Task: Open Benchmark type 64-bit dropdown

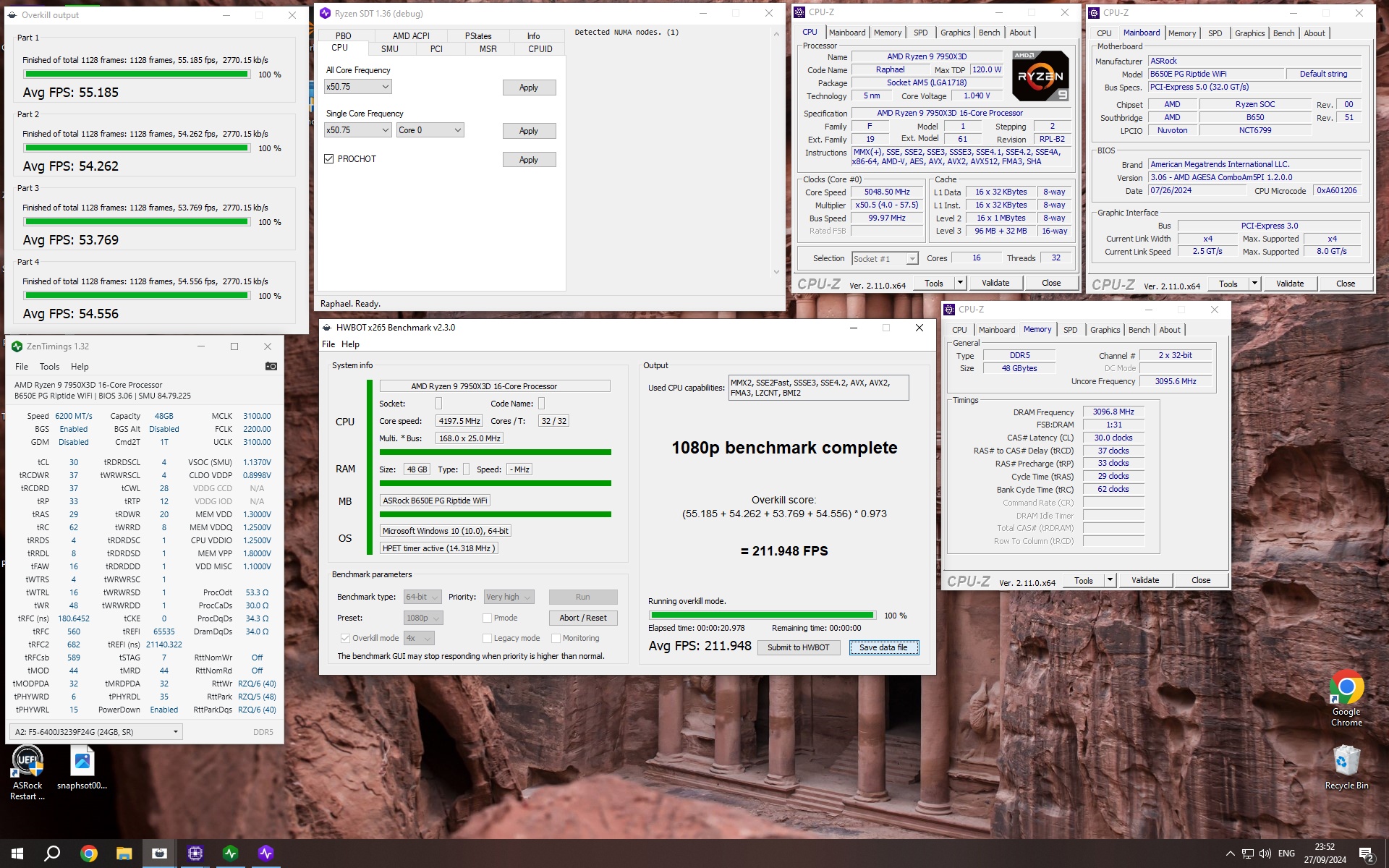Action: [422, 597]
